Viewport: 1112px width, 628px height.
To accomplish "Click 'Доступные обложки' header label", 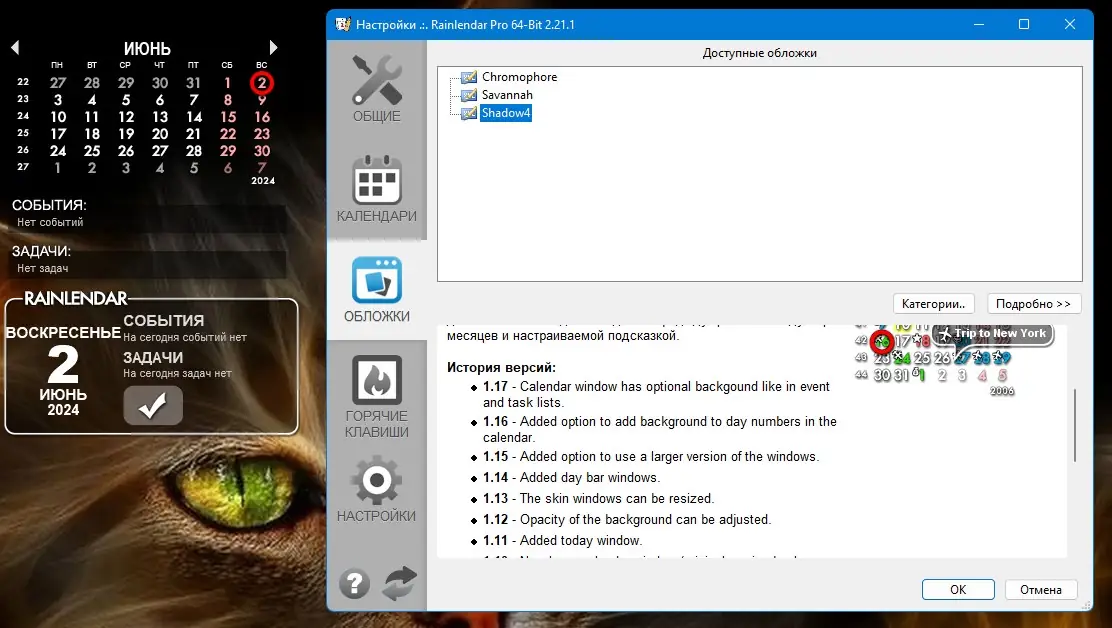I will (760, 53).
